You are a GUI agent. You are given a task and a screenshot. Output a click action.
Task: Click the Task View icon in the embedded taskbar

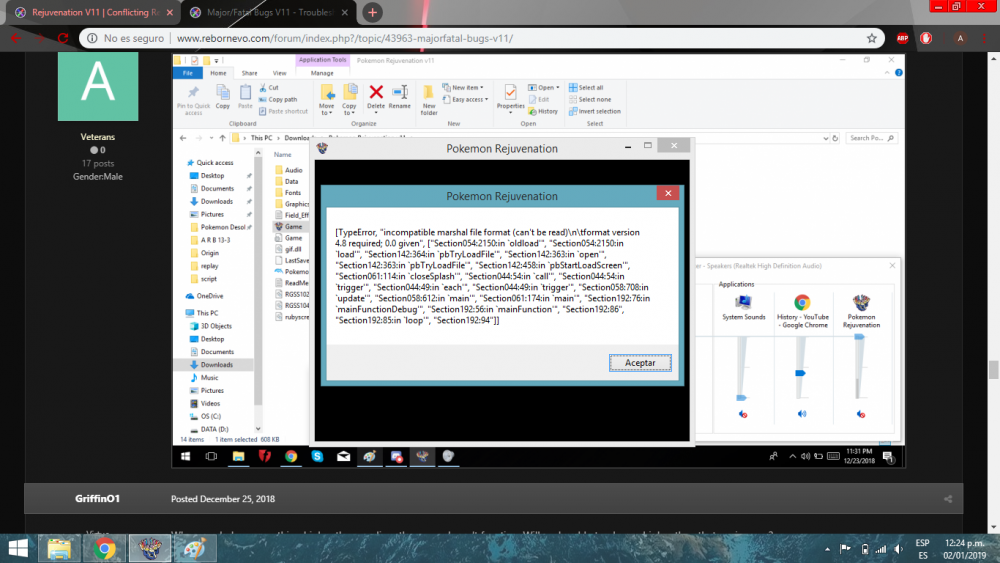click(211, 456)
